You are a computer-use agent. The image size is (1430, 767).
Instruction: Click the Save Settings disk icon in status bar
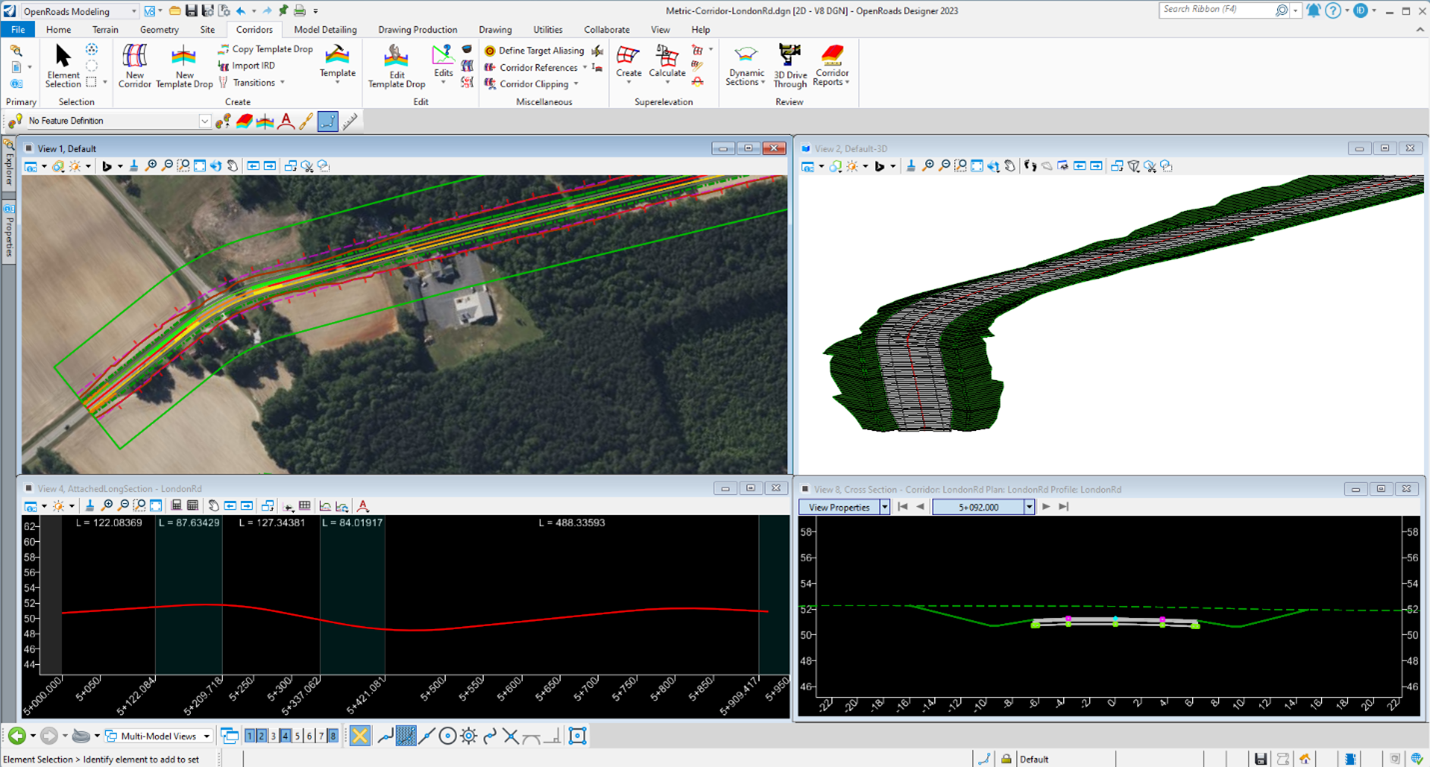(x=1262, y=759)
